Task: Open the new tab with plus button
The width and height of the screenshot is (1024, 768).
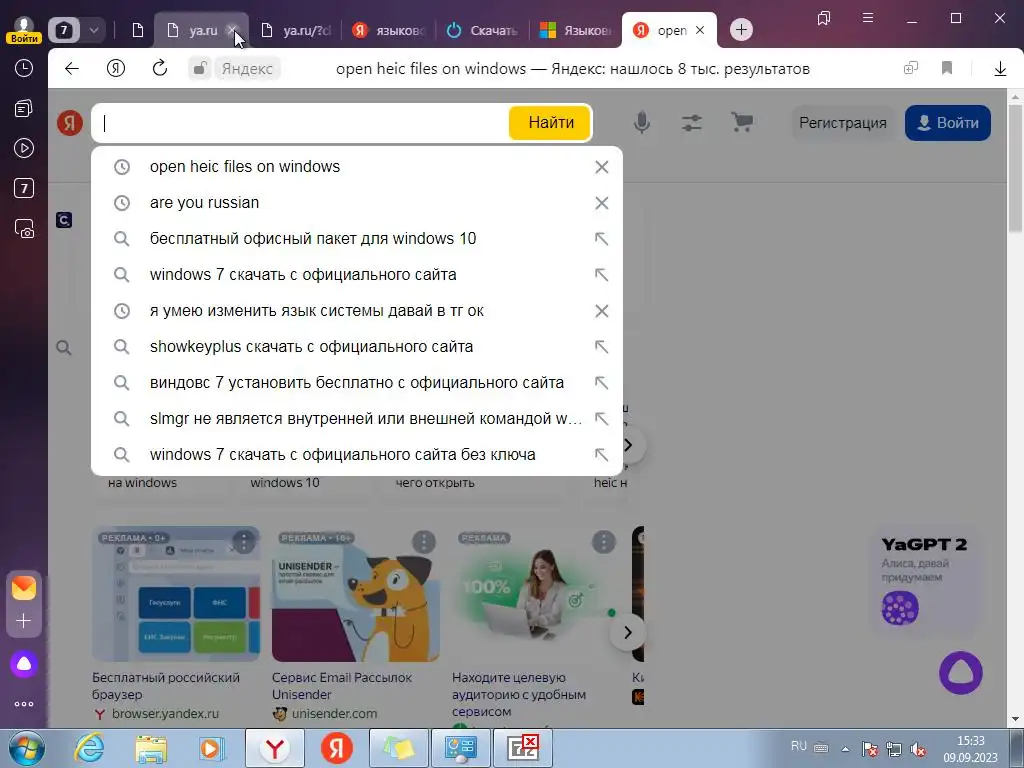Action: click(741, 30)
